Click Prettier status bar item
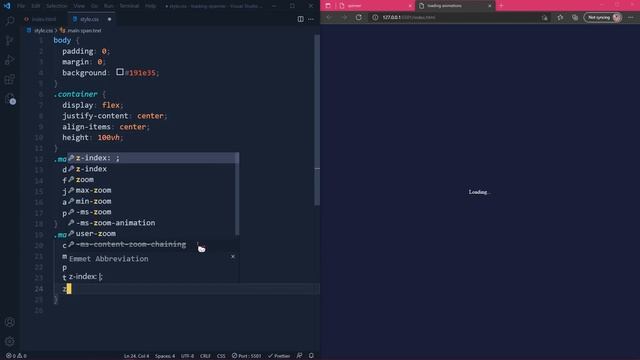Image resolution: width=640 pixels, height=360 pixels. tap(279, 356)
